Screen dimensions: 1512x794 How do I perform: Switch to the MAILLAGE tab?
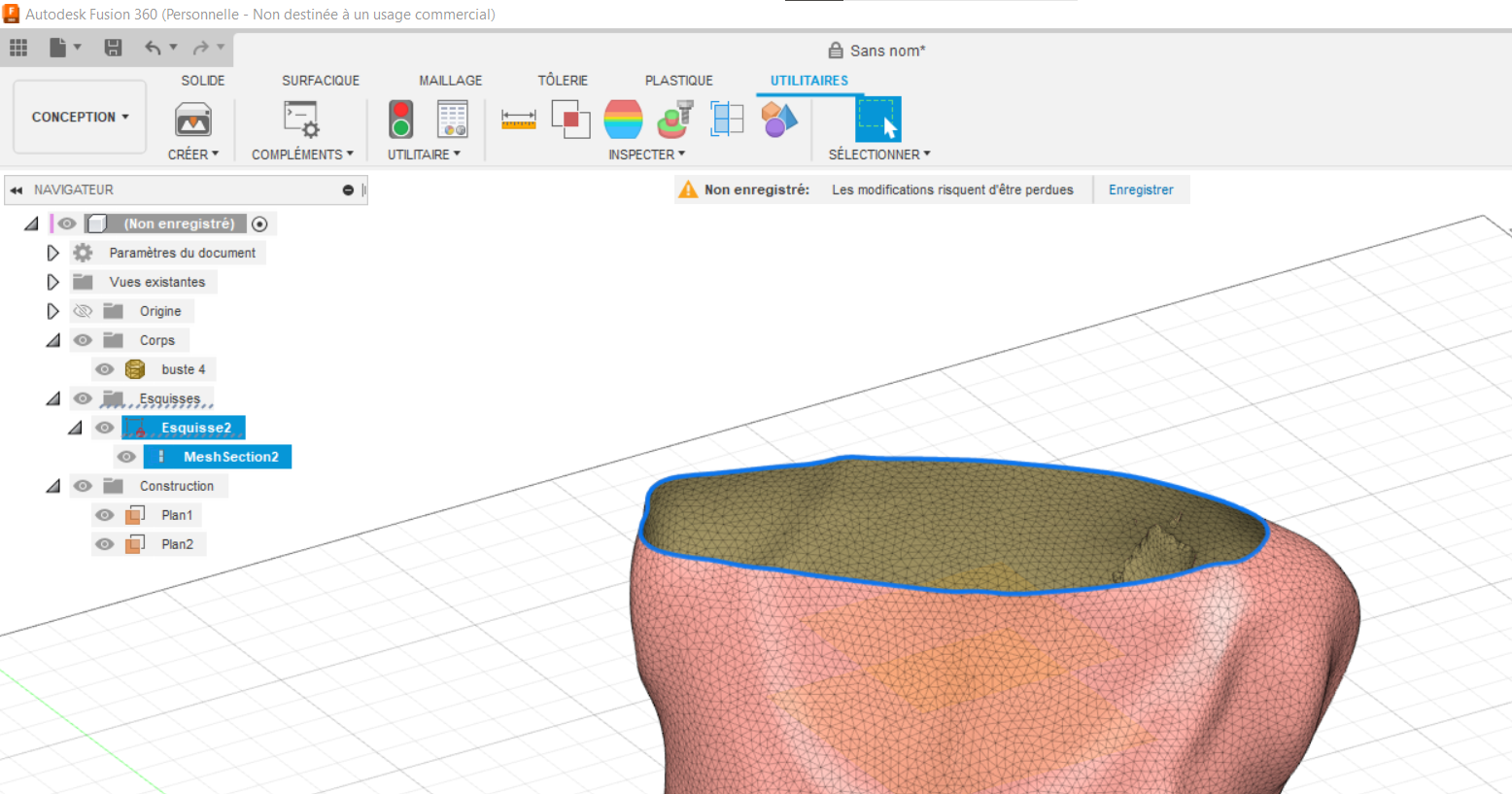click(x=450, y=81)
